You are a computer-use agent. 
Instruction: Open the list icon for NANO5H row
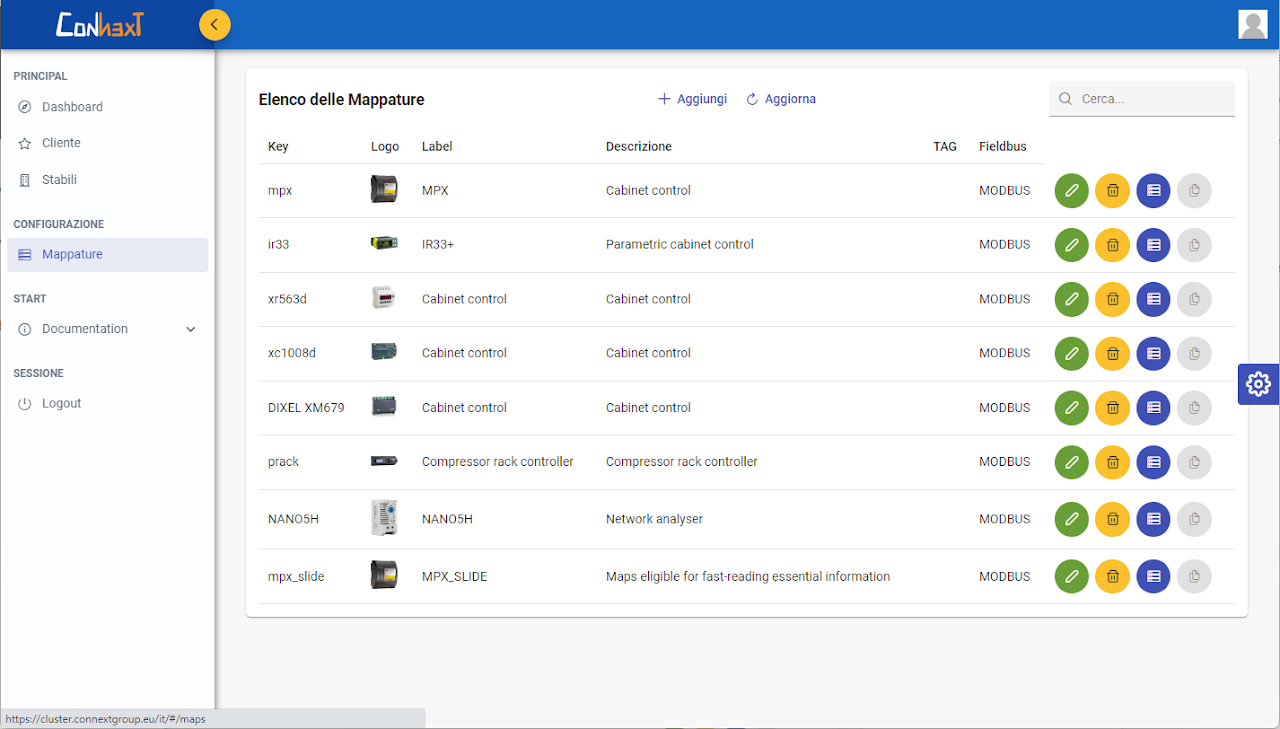(x=1153, y=519)
